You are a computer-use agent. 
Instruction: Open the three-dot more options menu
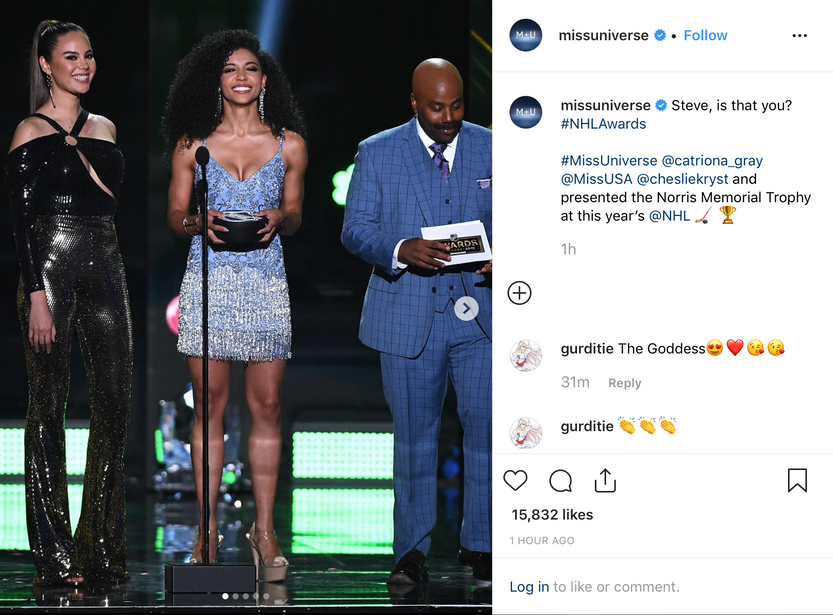(x=800, y=36)
